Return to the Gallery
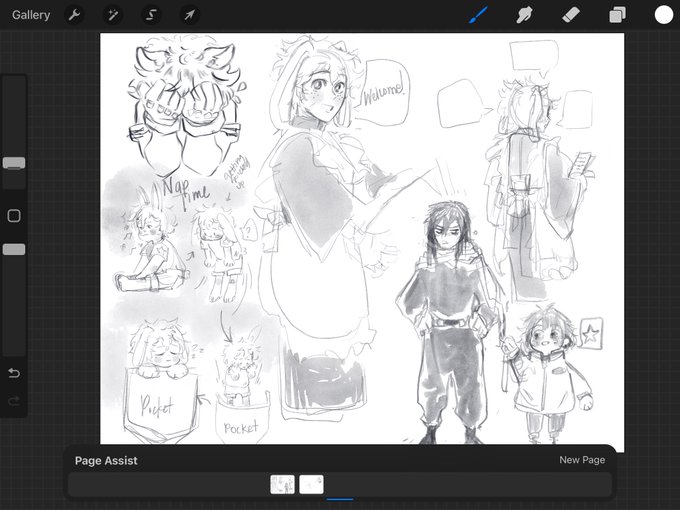The height and width of the screenshot is (510, 680). coord(31,15)
